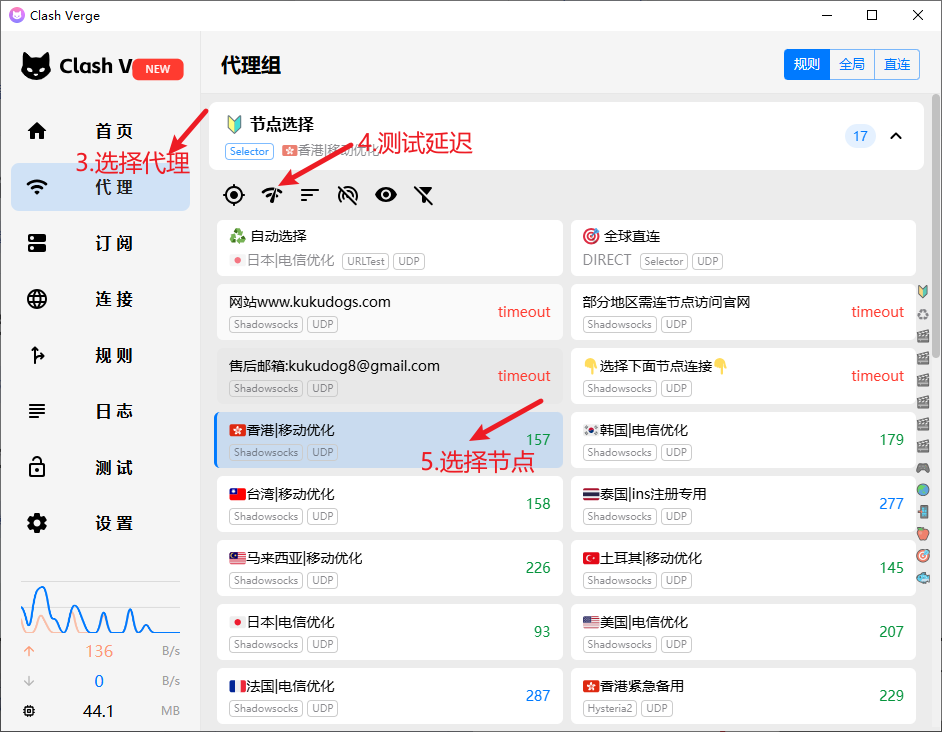Click the URLTest tag on the 自动选择 card
This screenshot has height=732, width=942.
(365, 261)
